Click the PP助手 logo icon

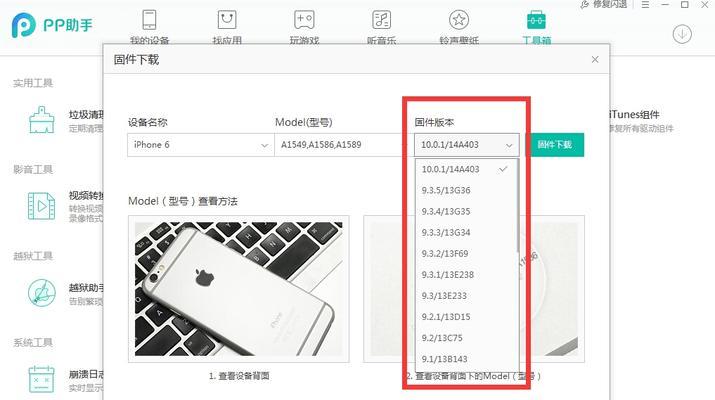(23, 25)
